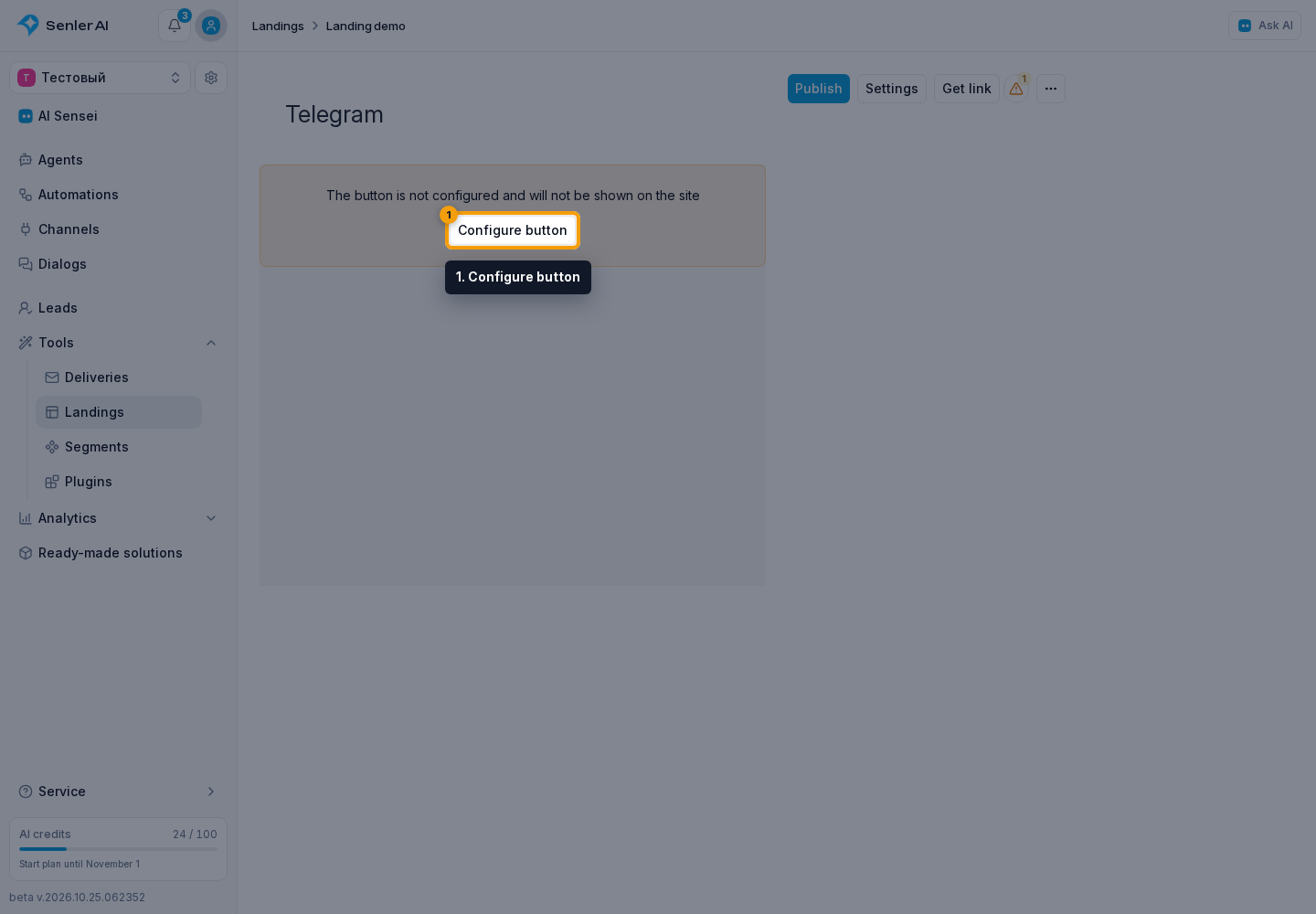The height and width of the screenshot is (914, 1316).
Task: Open the user profile avatar
Action: click(x=211, y=26)
